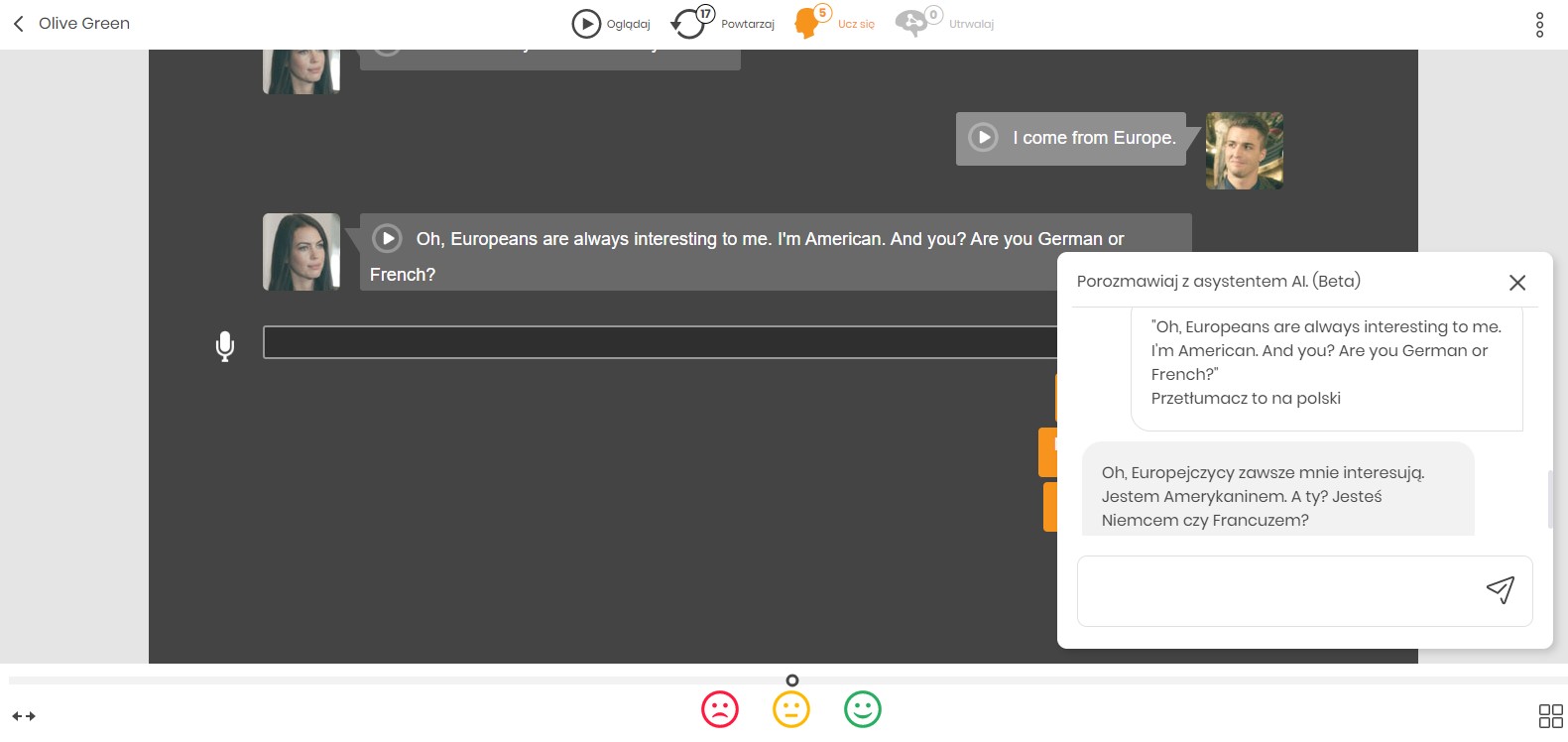Viewport: 1568px width, 742px height.
Task: Click the 'I come from Europe.' sentence
Action: click(1094, 138)
